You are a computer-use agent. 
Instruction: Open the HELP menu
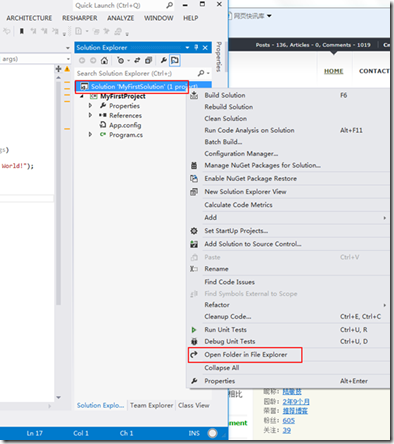[190, 18]
